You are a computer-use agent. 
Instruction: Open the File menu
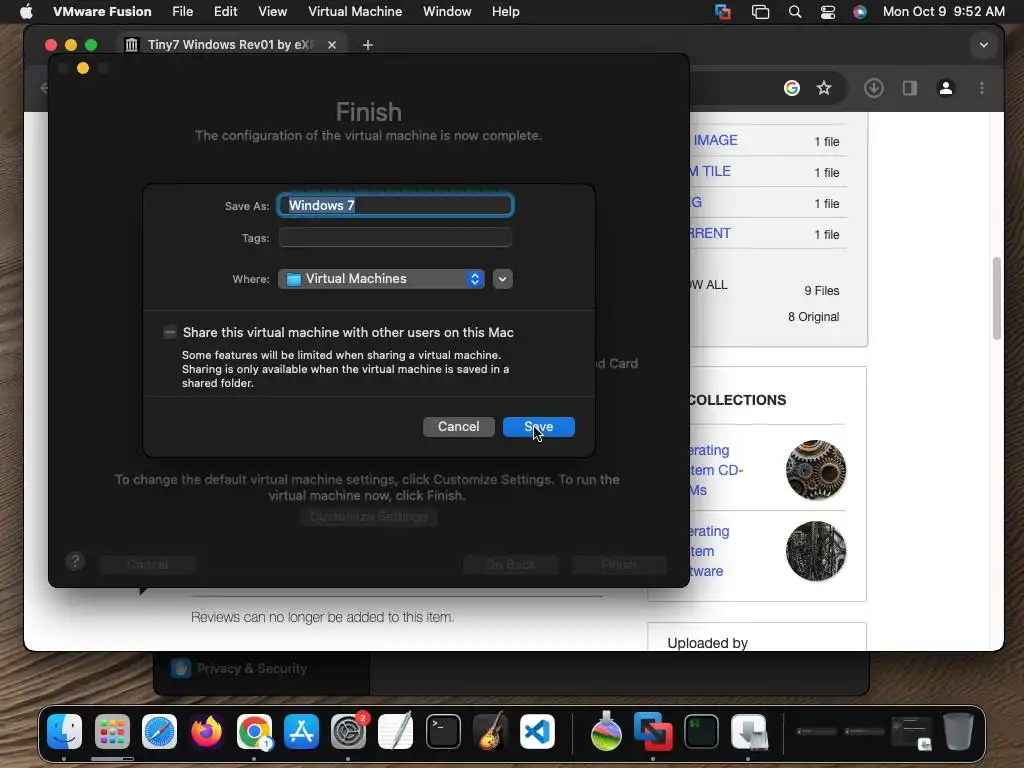(x=182, y=11)
